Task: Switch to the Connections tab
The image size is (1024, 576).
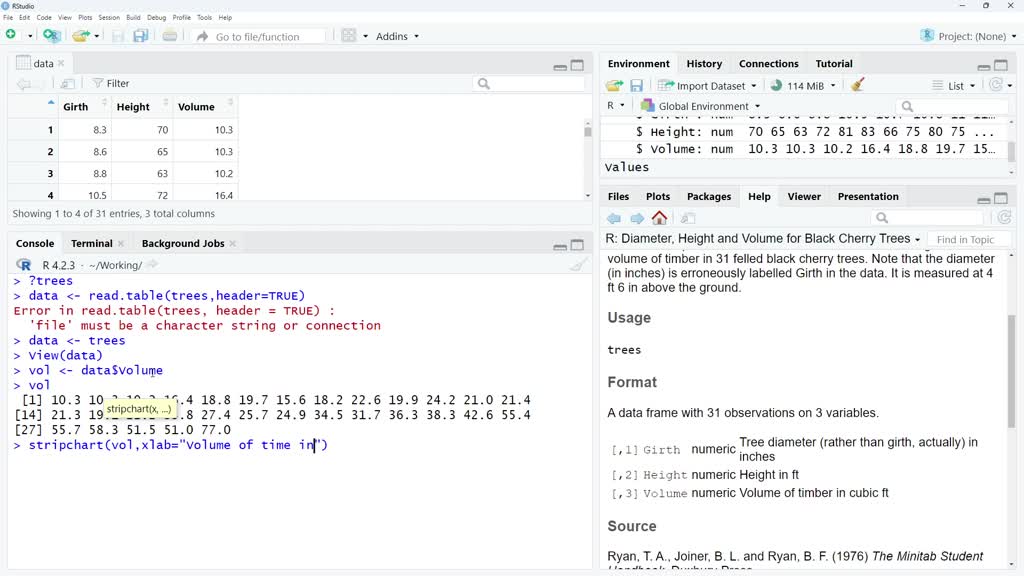Action: [769, 63]
